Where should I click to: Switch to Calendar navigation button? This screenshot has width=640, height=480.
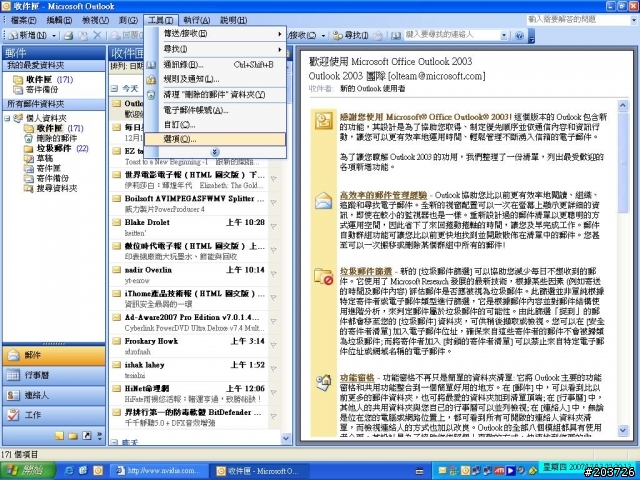click(x=54, y=375)
